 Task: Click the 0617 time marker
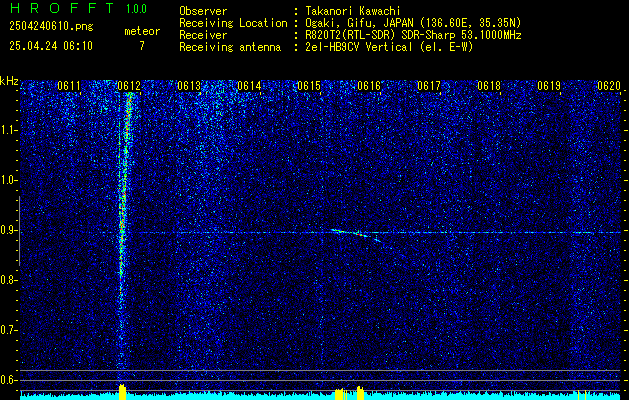pos(429,85)
